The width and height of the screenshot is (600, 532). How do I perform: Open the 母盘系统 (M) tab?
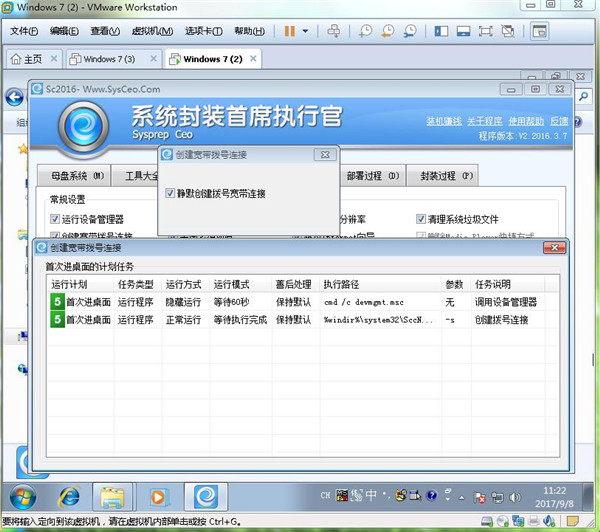pyautogui.click(x=74, y=176)
